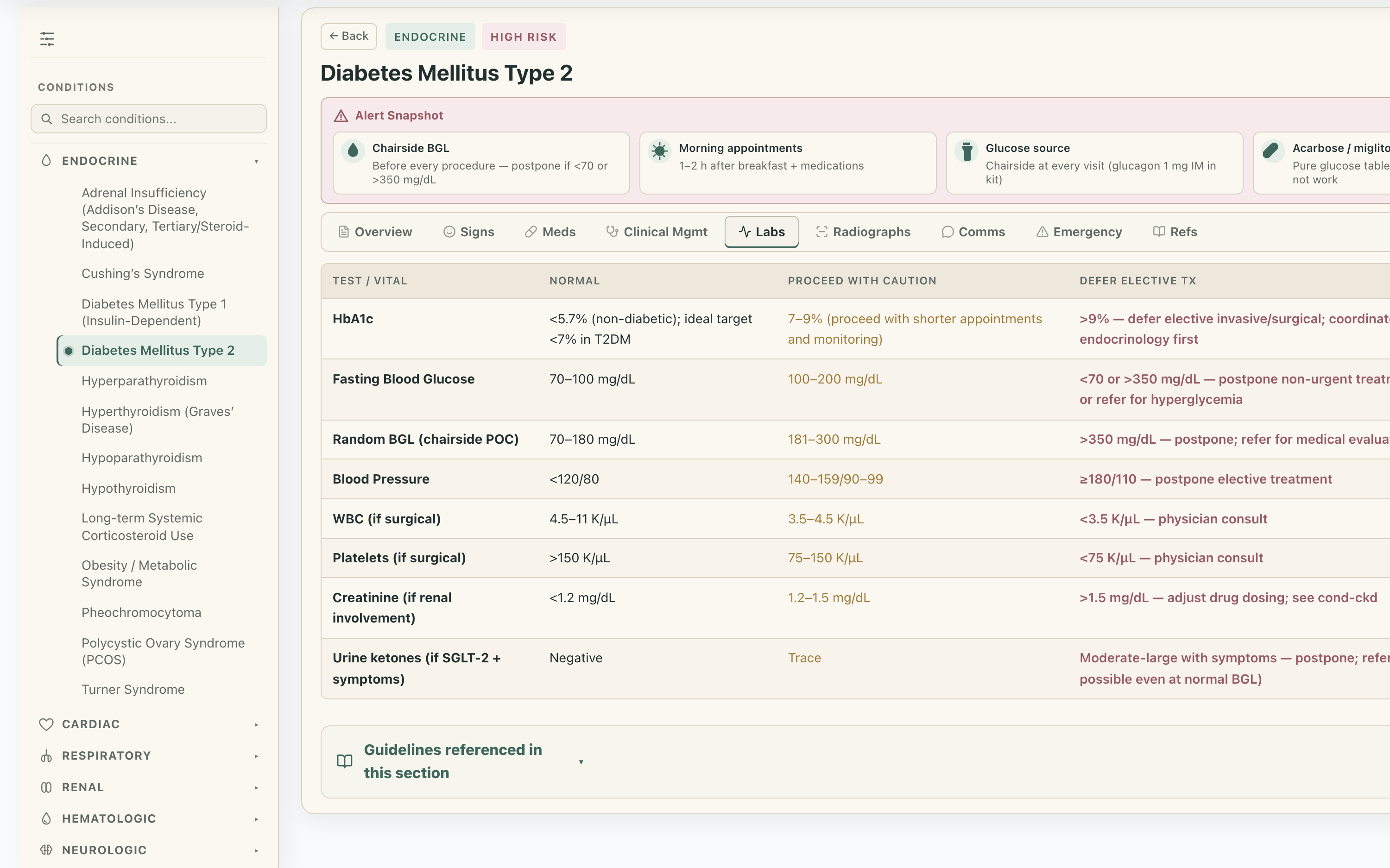Click the book icon beside Guidelines referenced
Image resolution: width=1390 pixels, height=868 pixels.
pyautogui.click(x=344, y=761)
